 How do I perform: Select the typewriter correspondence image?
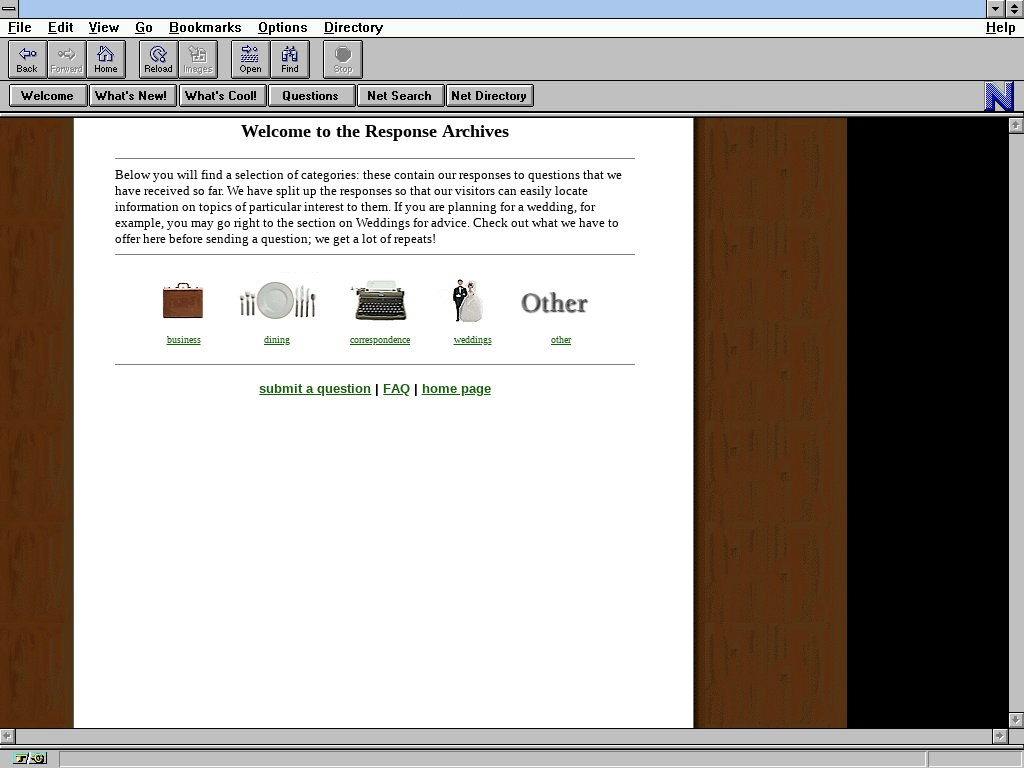click(x=379, y=301)
